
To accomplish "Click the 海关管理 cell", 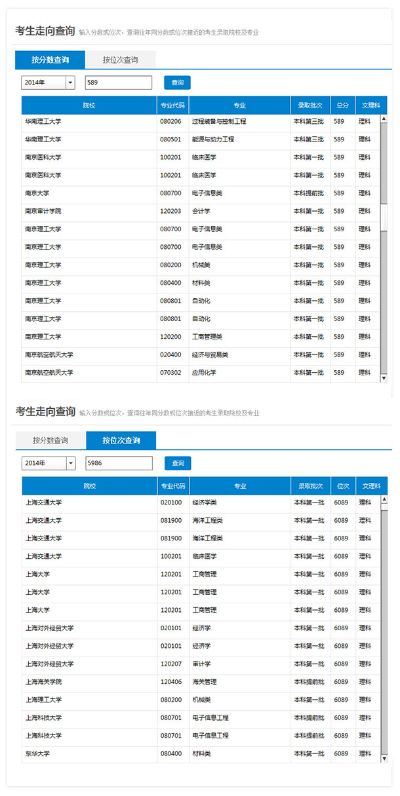I will pyautogui.click(x=205, y=682).
